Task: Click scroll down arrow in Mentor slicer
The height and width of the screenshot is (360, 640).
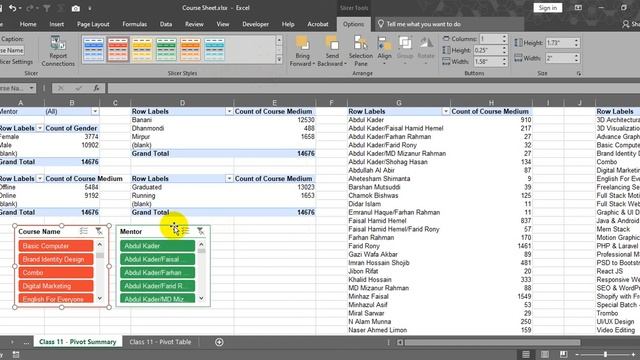Action: pos(201,298)
